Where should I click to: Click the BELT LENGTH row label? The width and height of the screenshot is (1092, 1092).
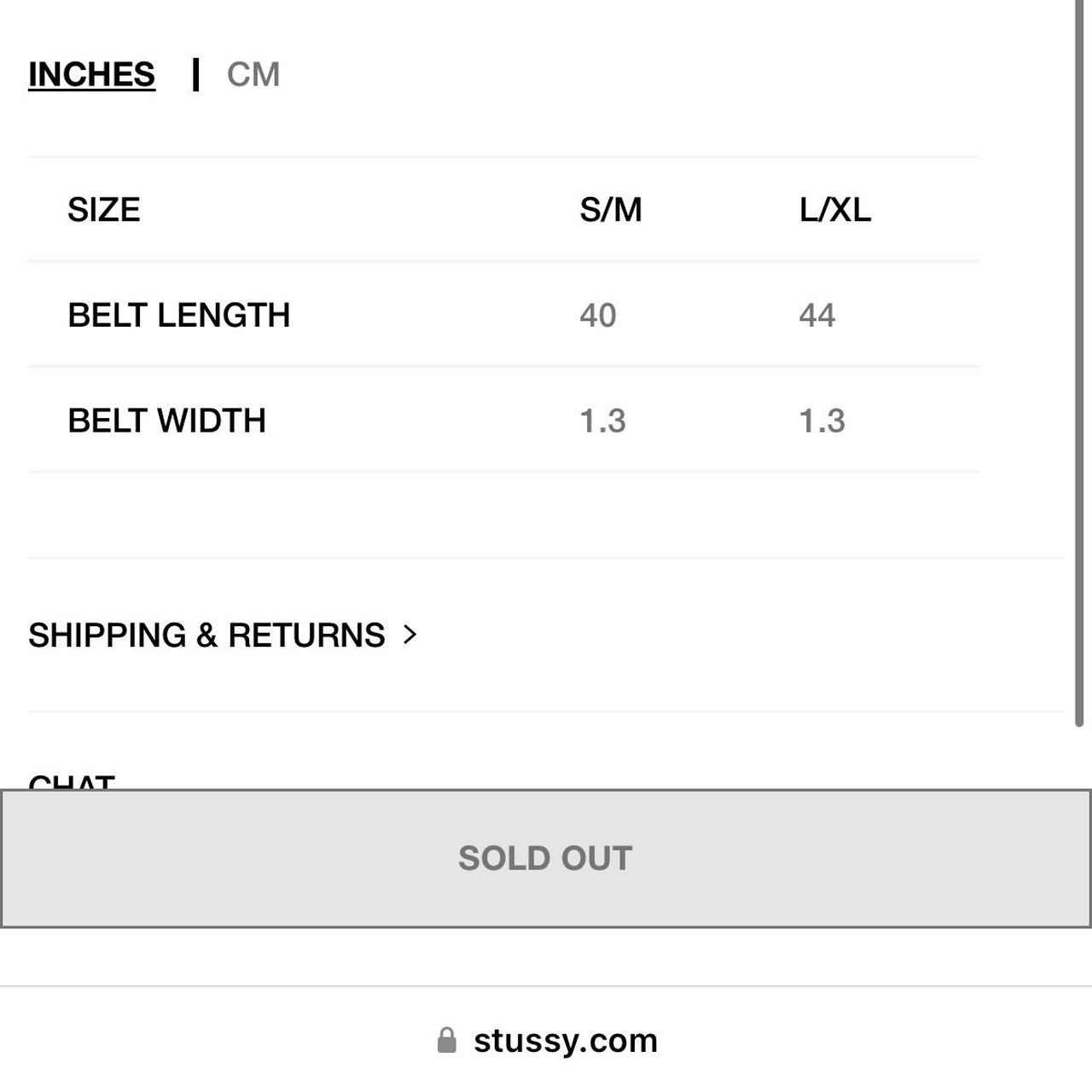pyautogui.click(x=179, y=315)
